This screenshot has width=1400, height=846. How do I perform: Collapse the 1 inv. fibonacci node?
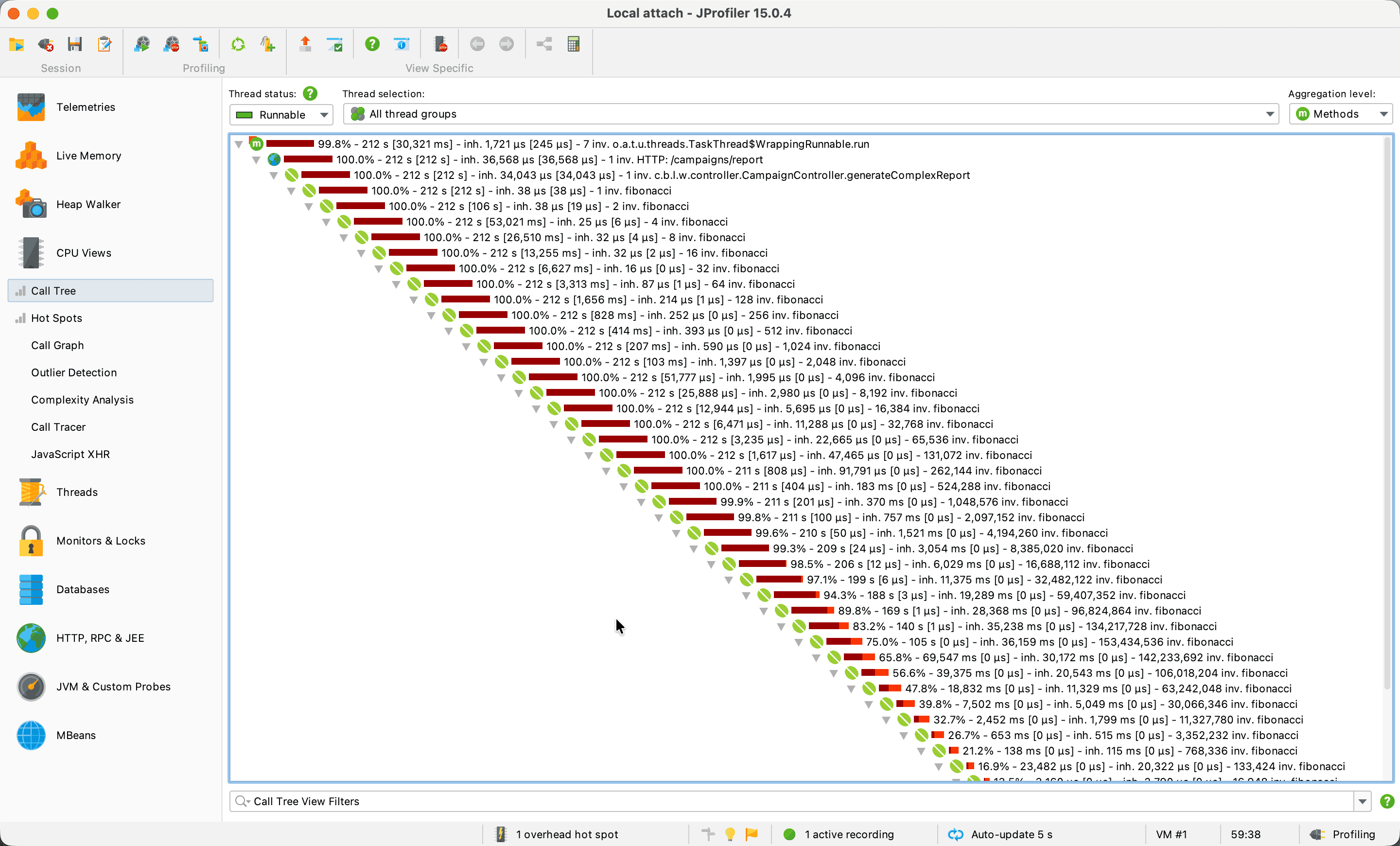tap(292, 191)
